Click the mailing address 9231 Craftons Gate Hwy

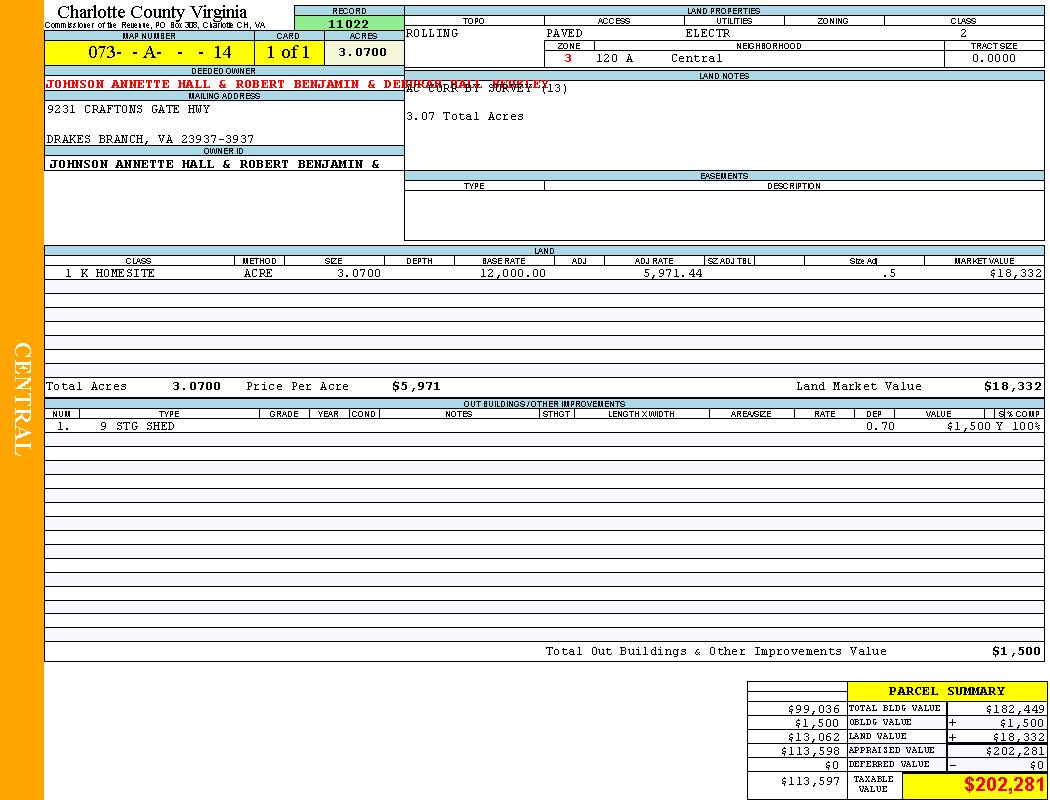click(128, 110)
